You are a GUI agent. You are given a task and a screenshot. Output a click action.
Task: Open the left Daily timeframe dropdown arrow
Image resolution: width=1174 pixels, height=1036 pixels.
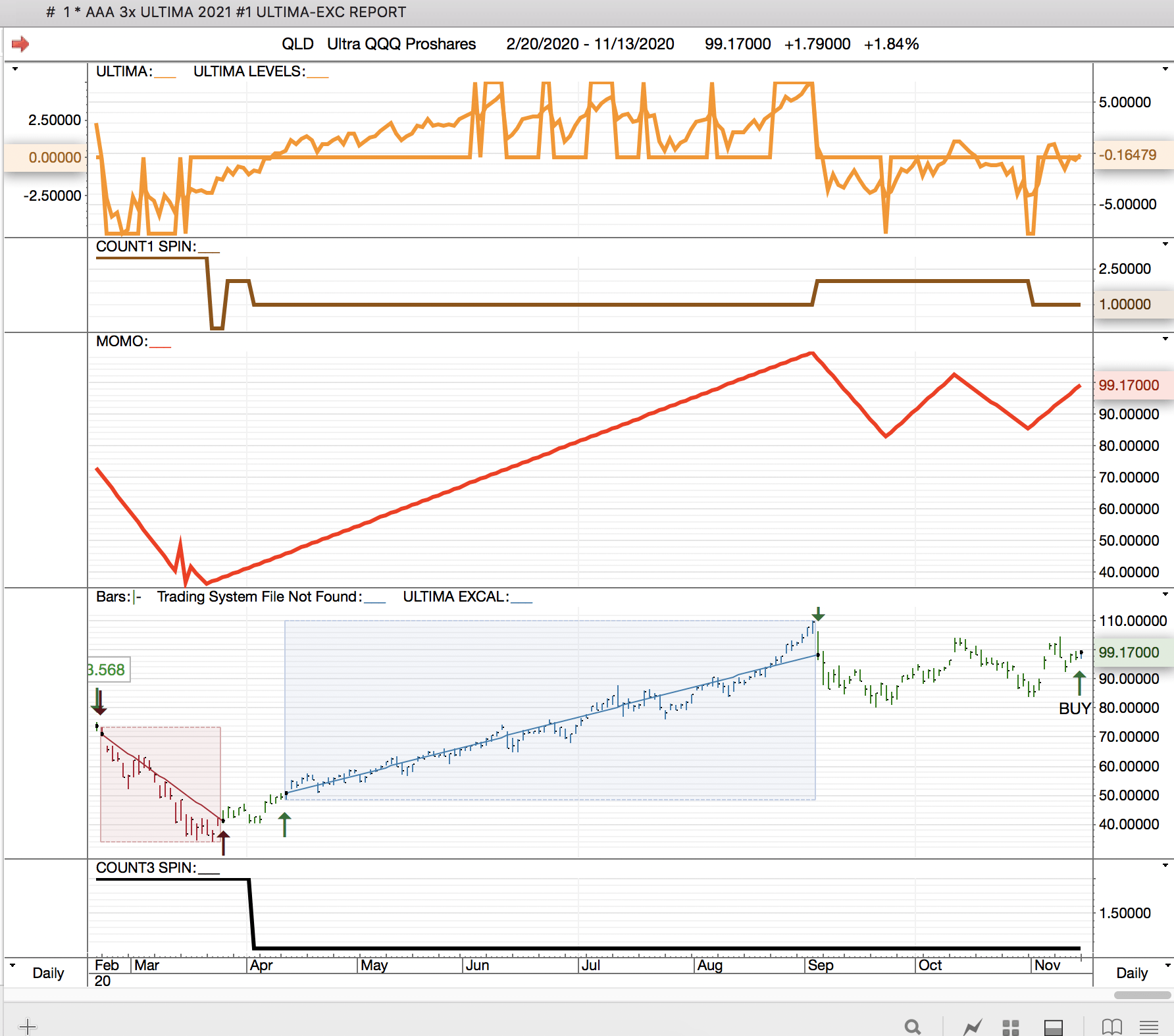13,966
